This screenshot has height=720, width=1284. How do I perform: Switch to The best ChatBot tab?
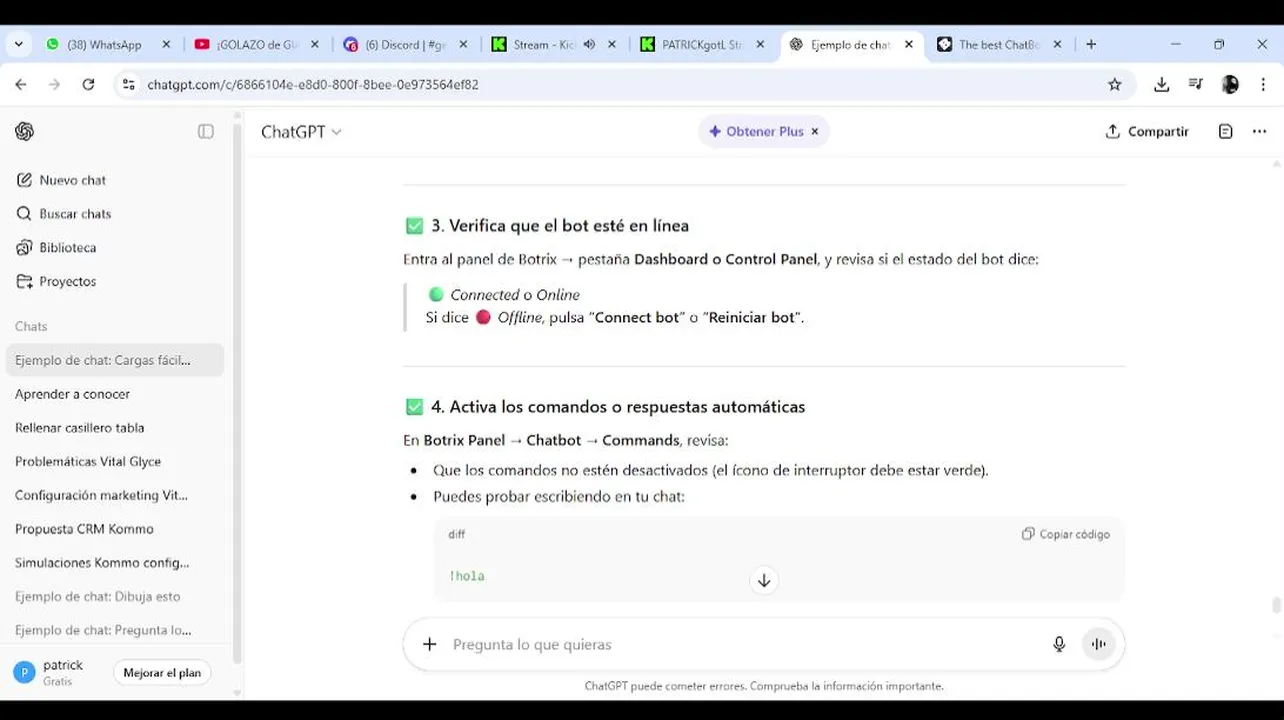(998, 45)
